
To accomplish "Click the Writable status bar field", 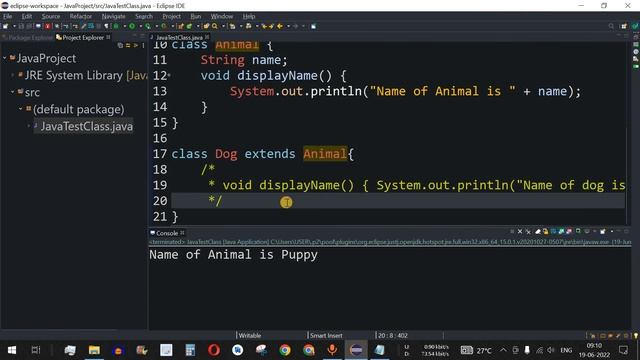I will click(x=250, y=336).
